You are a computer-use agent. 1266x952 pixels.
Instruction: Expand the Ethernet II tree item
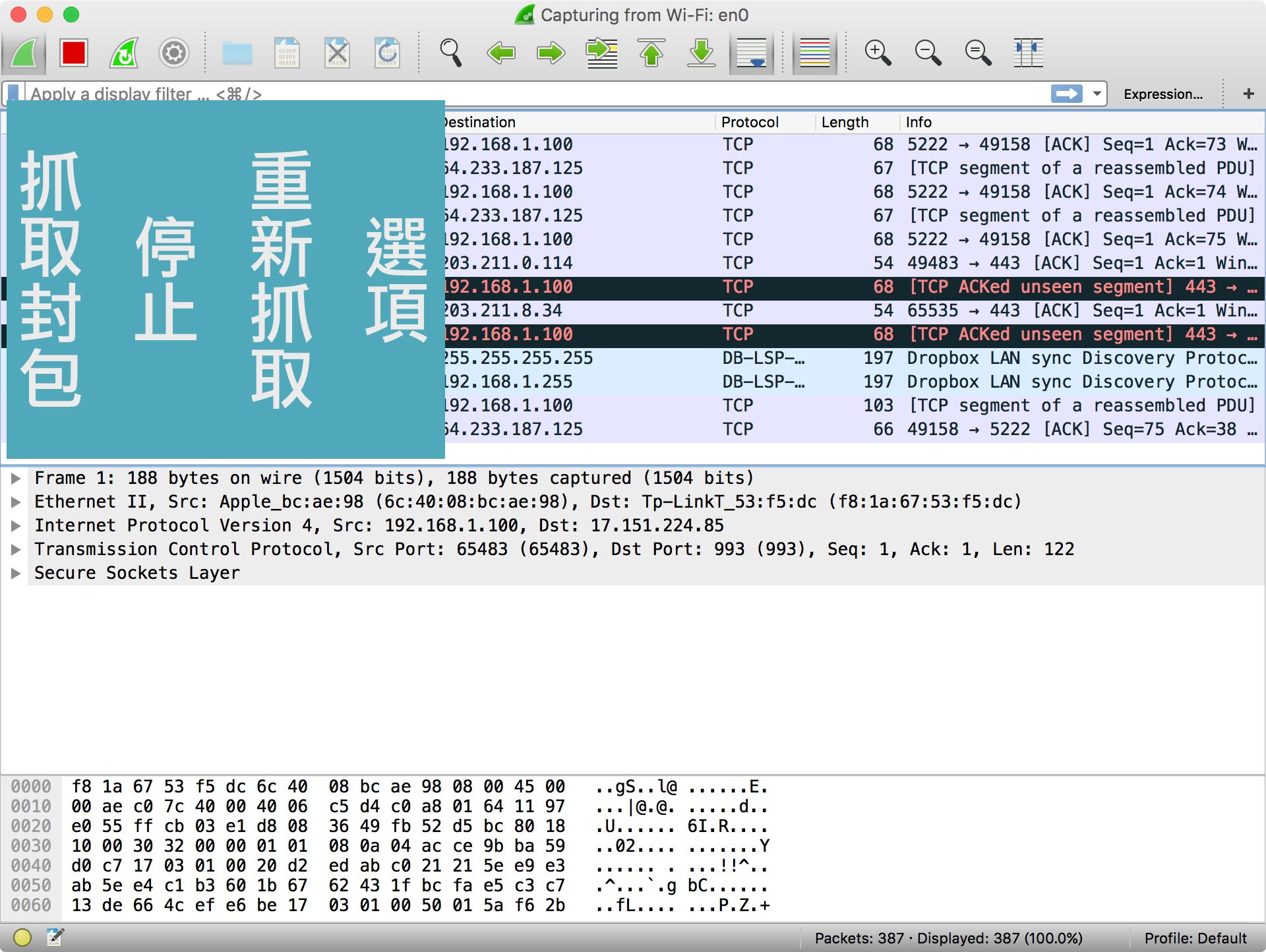(16, 502)
